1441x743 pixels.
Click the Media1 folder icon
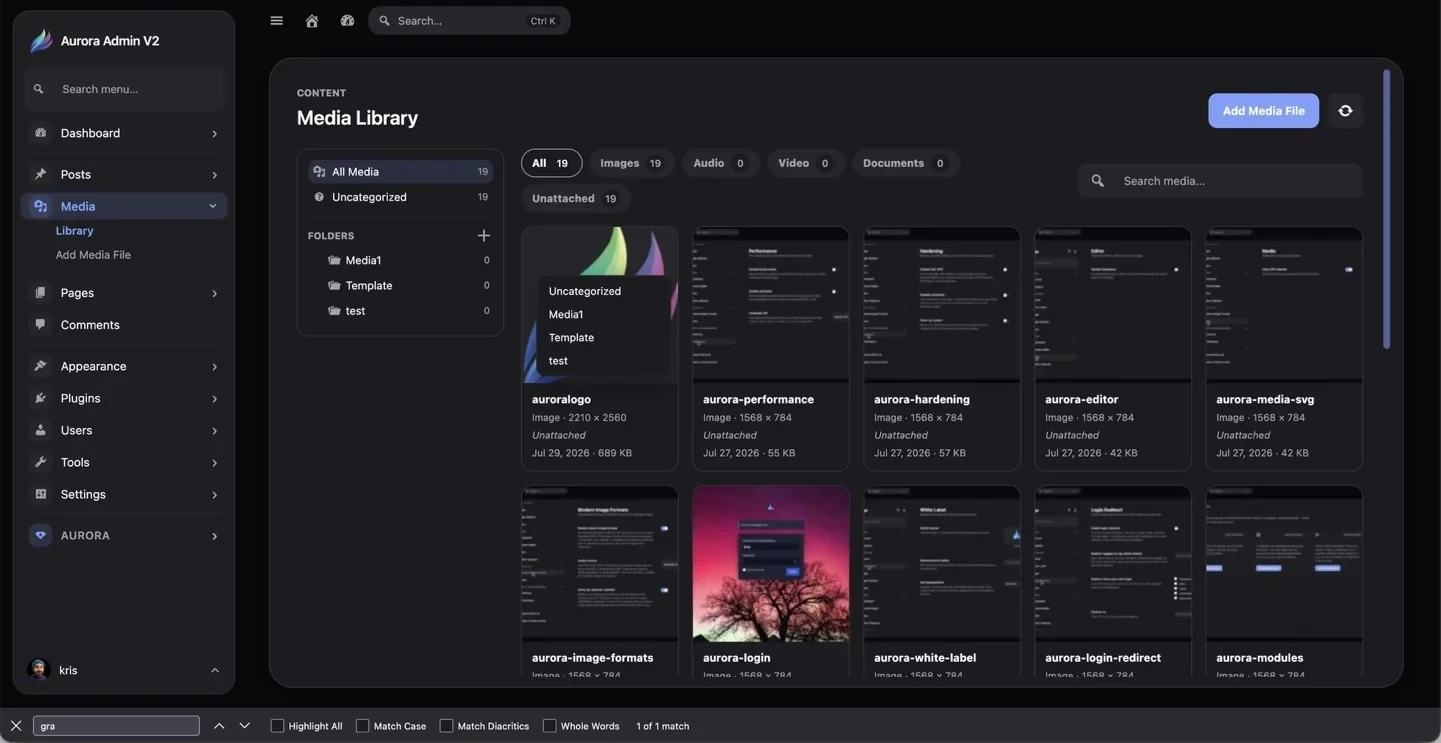click(x=334, y=260)
